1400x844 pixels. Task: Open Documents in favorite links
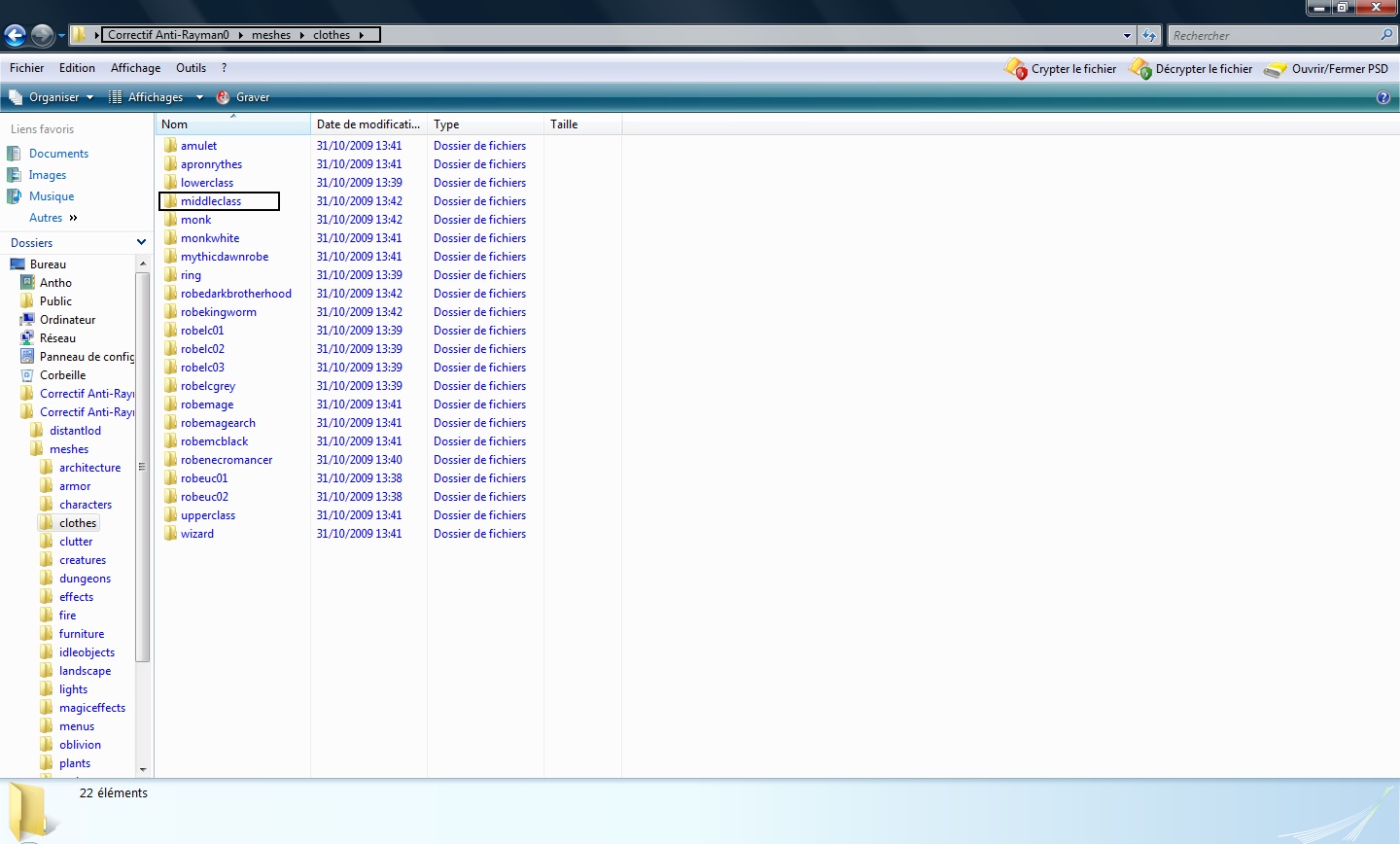click(x=58, y=154)
